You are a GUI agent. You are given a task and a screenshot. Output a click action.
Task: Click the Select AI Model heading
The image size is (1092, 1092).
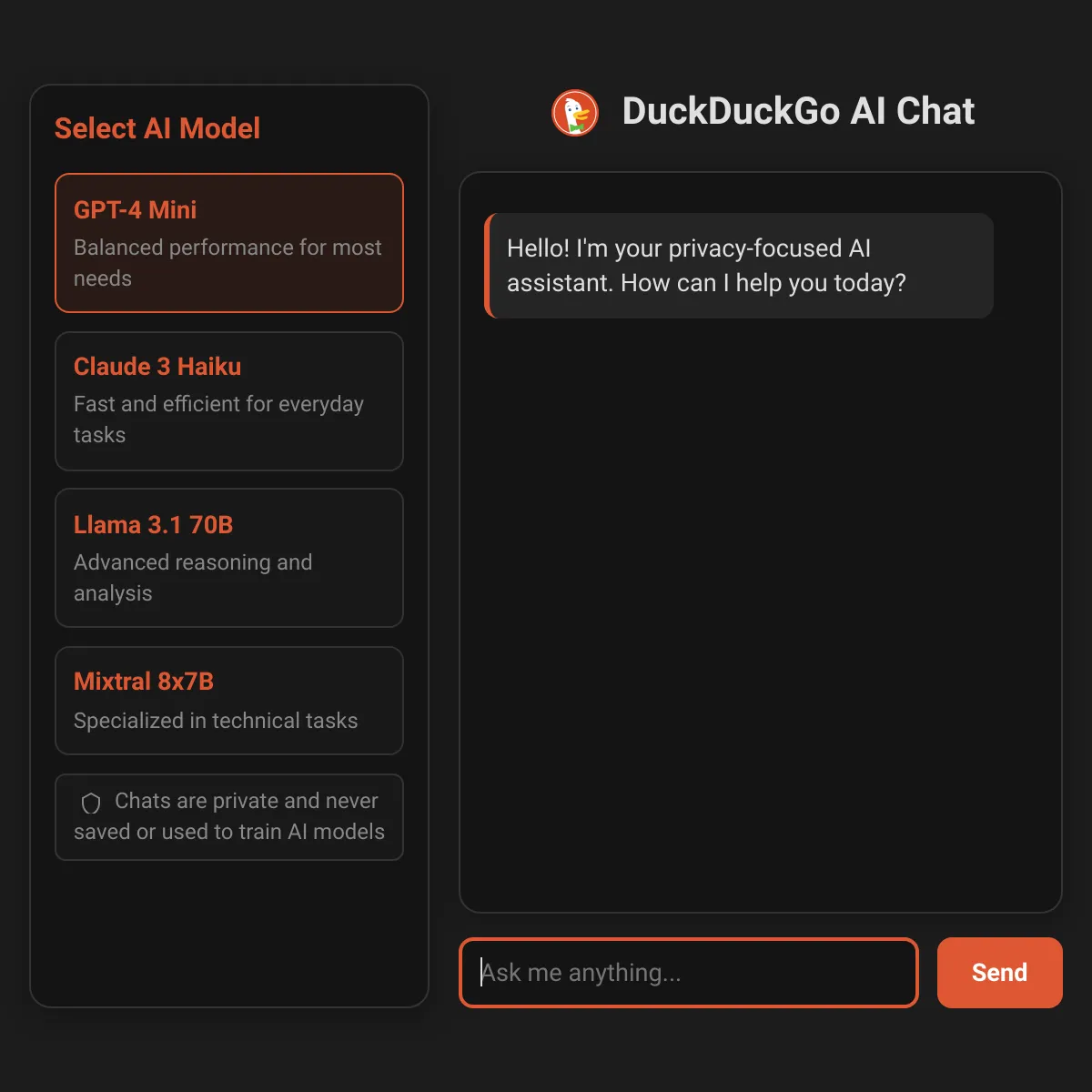click(157, 128)
